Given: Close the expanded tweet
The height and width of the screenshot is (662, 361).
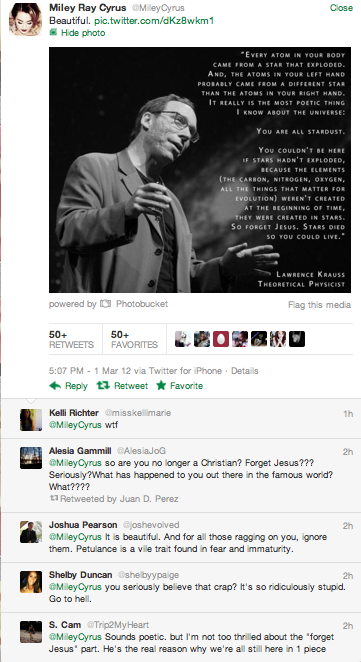Looking at the screenshot, I should click(x=341, y=8).
